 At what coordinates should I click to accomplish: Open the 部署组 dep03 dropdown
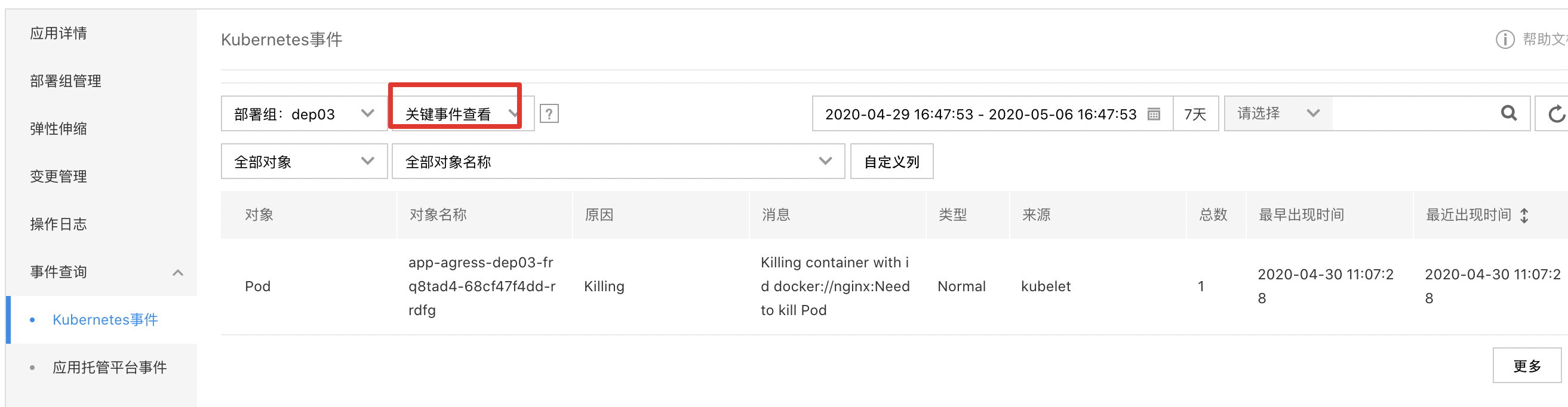[x=304, y=114]
